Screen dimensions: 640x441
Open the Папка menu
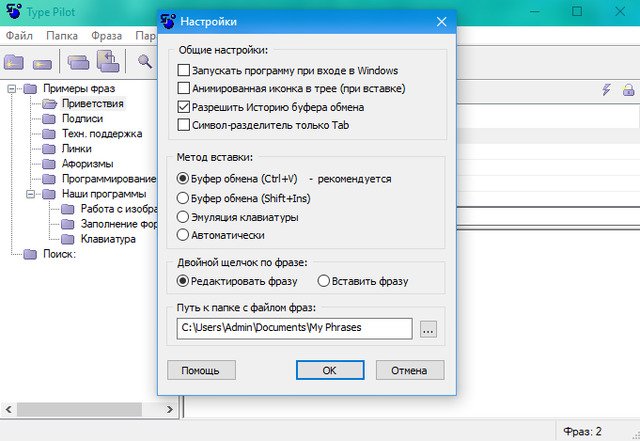pos(62,36)
